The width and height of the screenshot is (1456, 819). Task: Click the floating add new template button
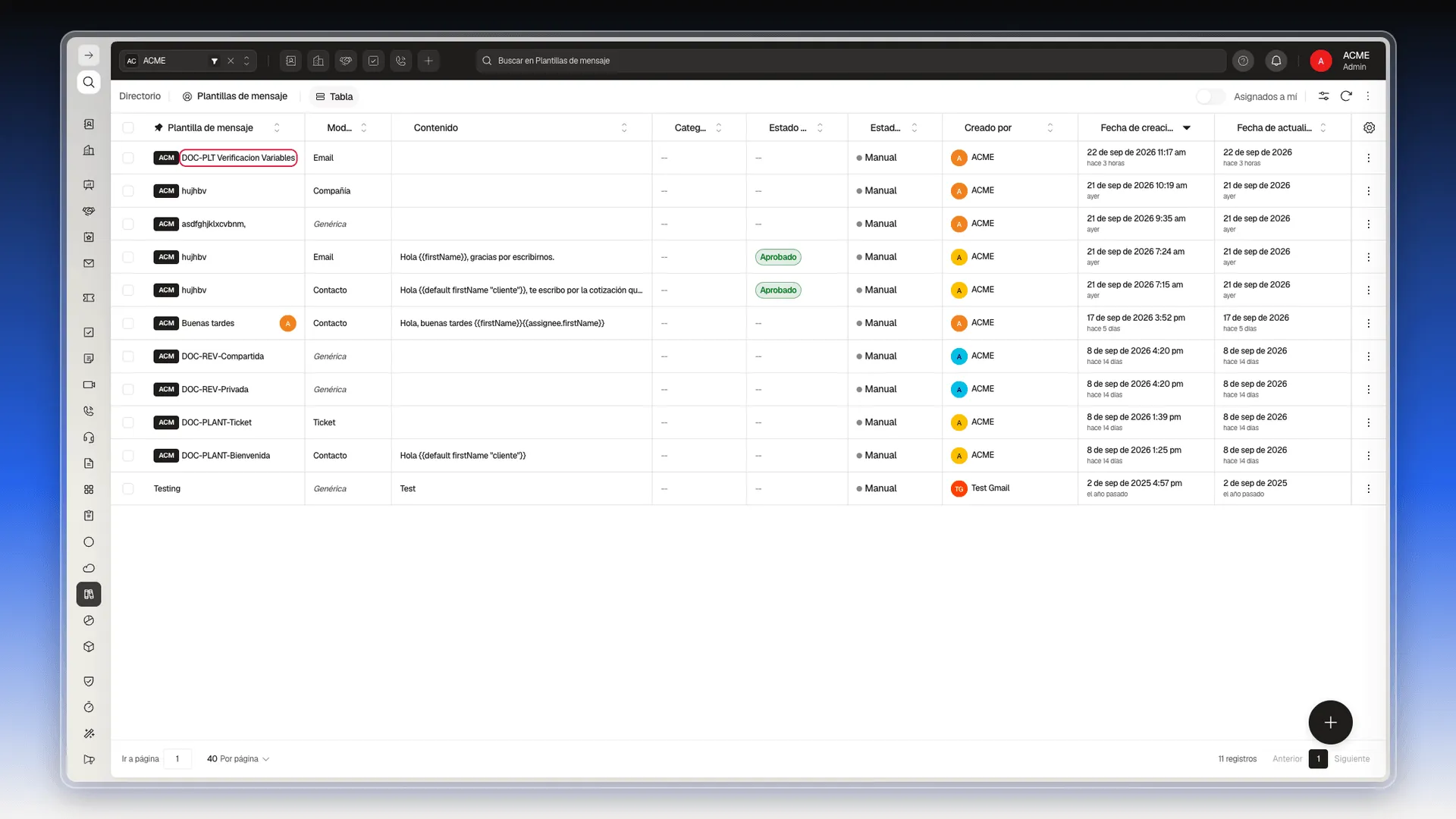(1330, 723)
